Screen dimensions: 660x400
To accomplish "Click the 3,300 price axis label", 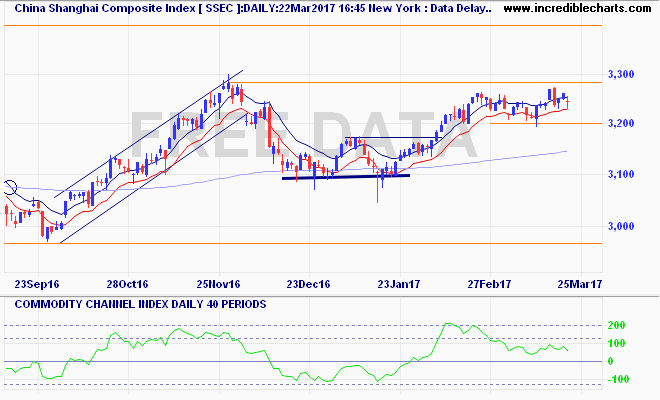I will [x=621, y=75].
